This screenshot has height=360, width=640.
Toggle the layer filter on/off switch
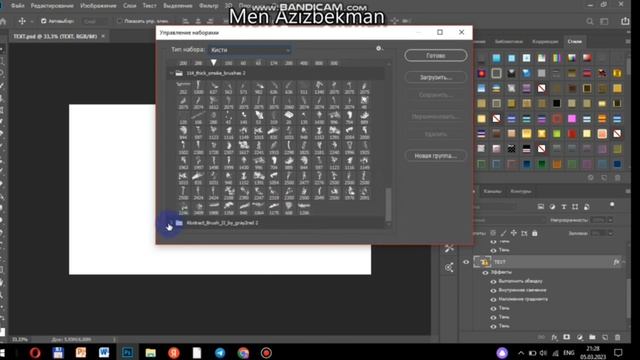[612, 204]
